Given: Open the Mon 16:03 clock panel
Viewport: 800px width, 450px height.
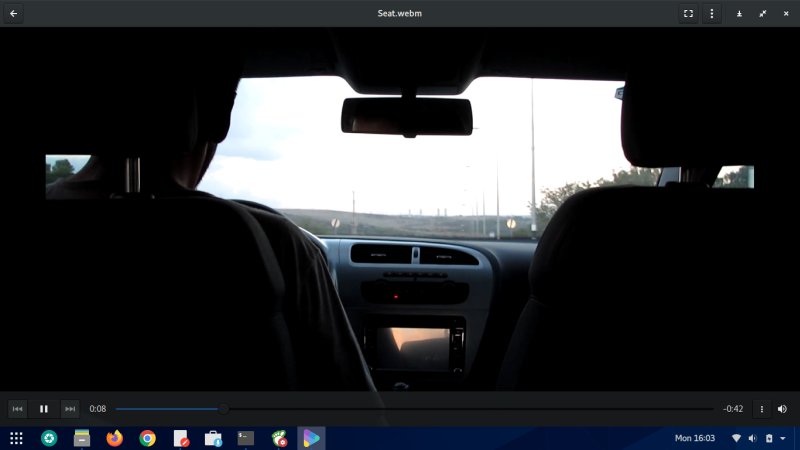Looking at the screenshot, I should [694, 438].
